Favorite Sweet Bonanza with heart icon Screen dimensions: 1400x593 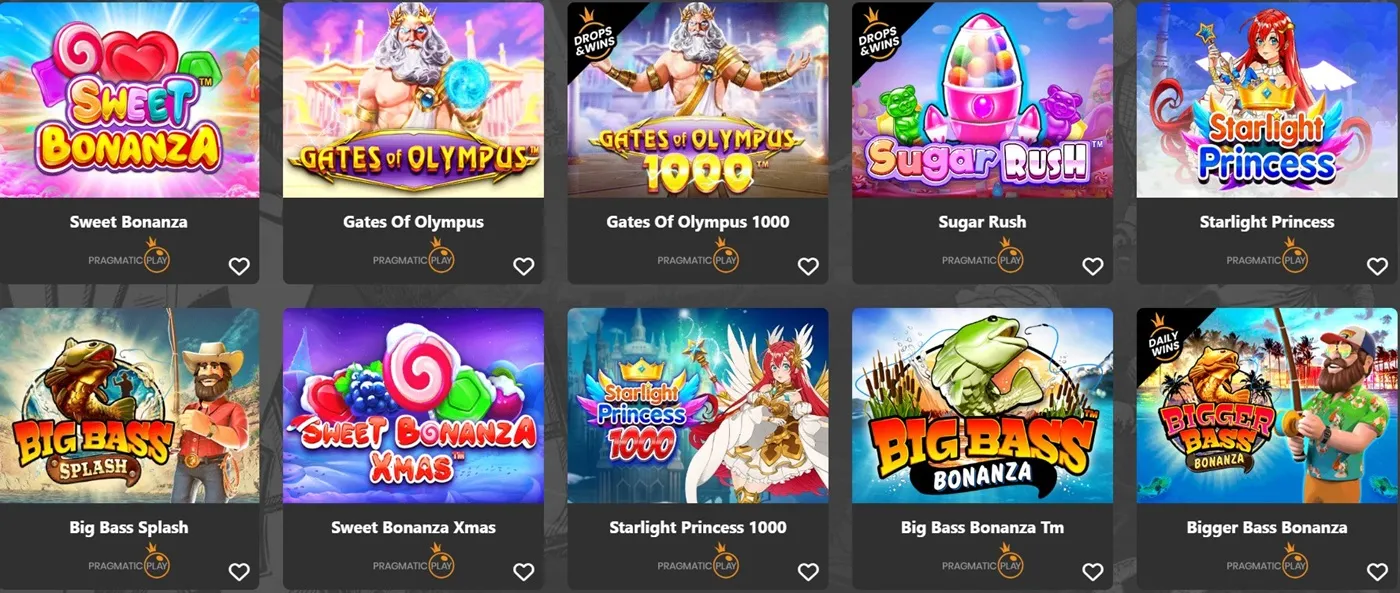click(239, 266)
